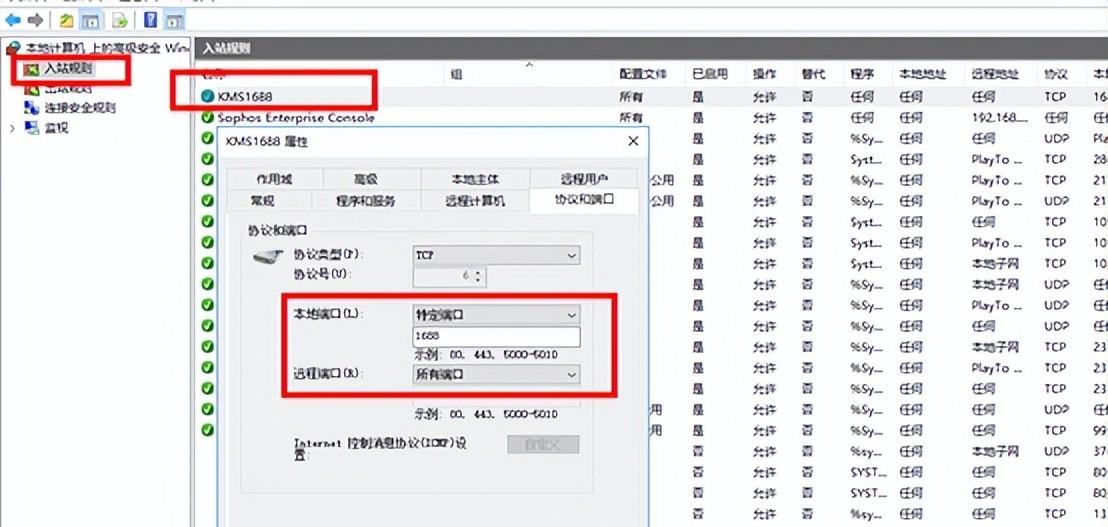Screen dimensions: 1108x527
Task: Switch to the 远程计算机 tab
Action: click(x=475, y=201)
